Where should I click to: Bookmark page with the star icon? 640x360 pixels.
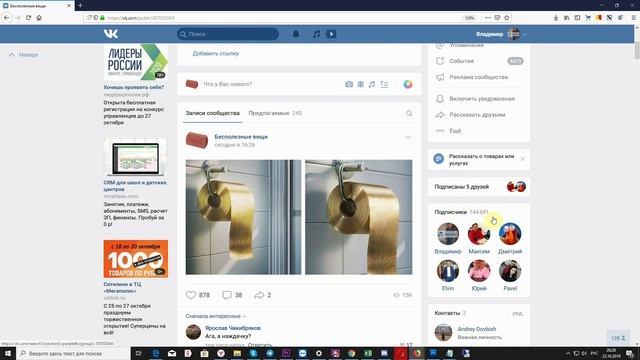(507, 18)
